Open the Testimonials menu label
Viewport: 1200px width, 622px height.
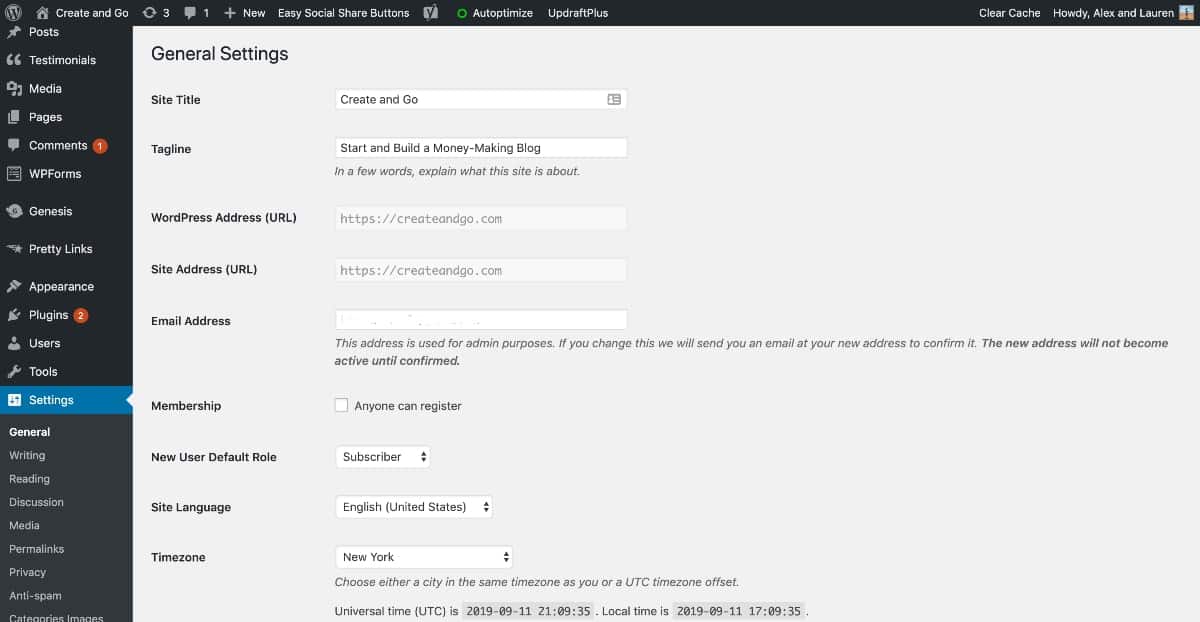[62, 60]
